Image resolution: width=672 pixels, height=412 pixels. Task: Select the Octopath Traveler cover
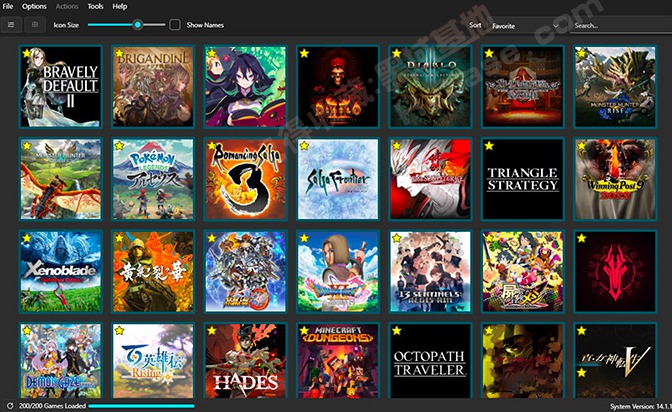coord(430,361)
